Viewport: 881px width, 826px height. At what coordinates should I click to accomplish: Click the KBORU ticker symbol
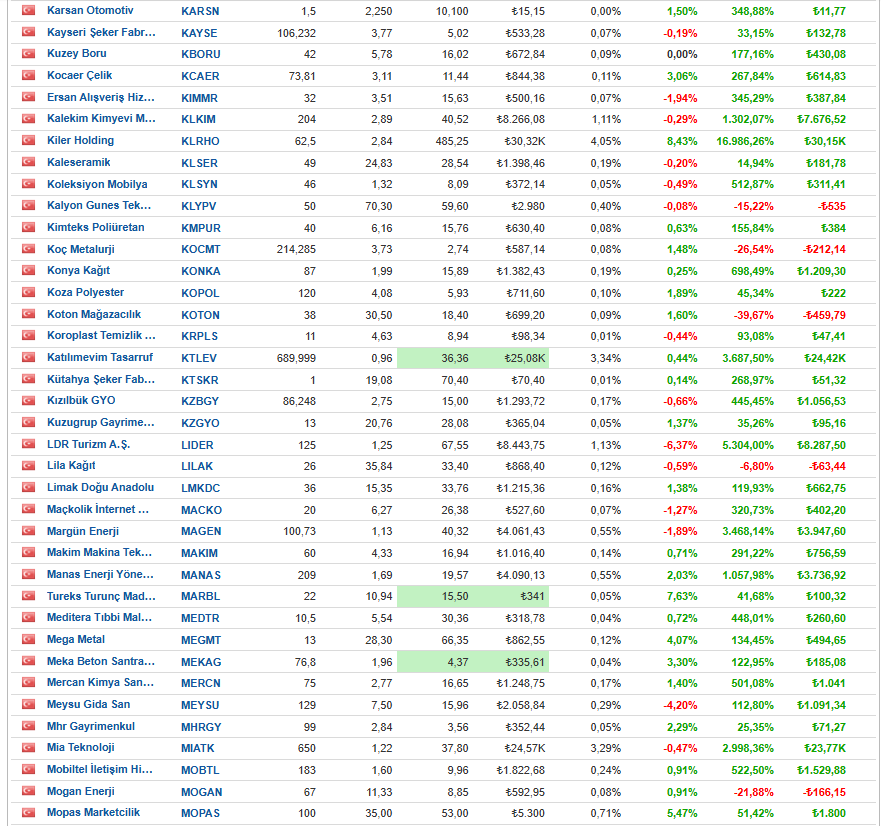pos(201,55)
